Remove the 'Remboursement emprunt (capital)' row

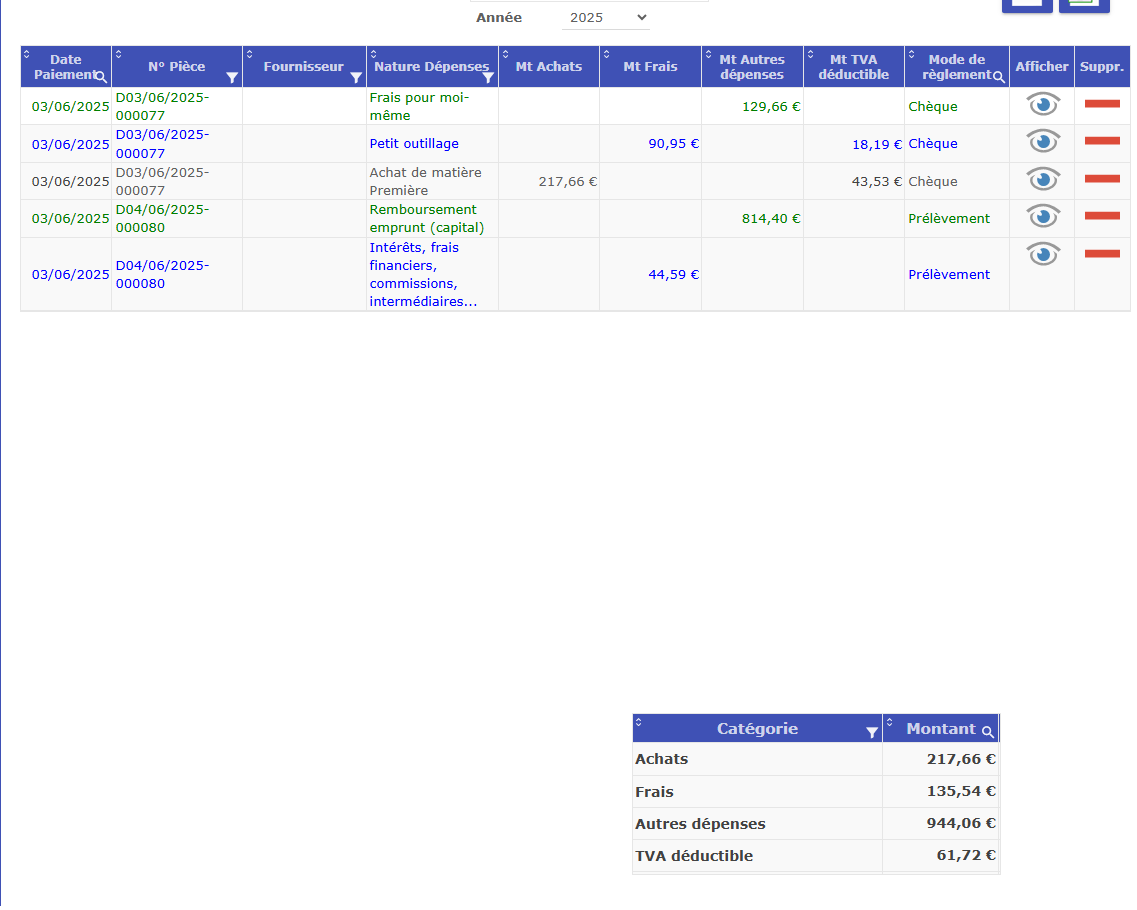click(x=1101, y=216)
